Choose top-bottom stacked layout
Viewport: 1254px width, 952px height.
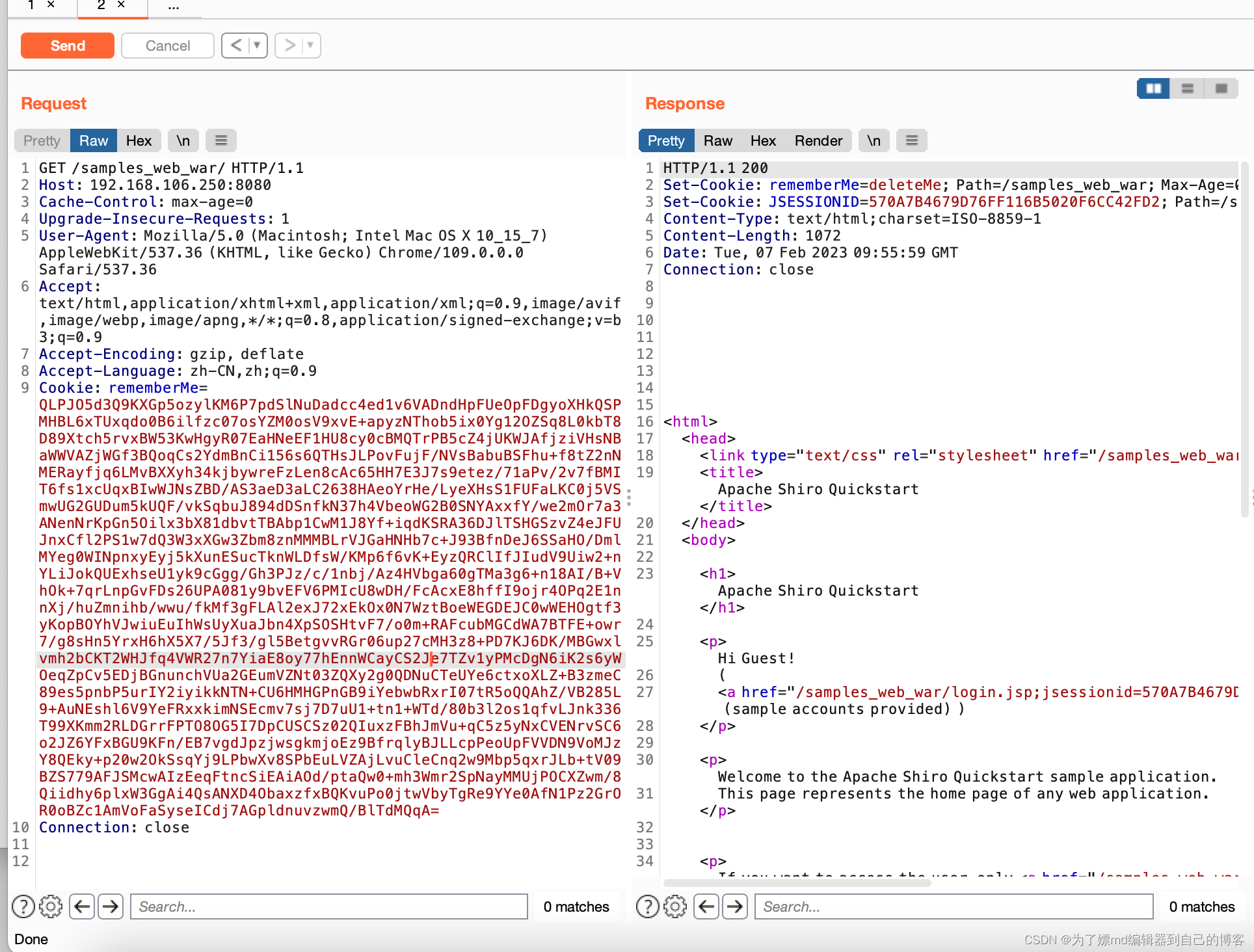(1188, 88)
